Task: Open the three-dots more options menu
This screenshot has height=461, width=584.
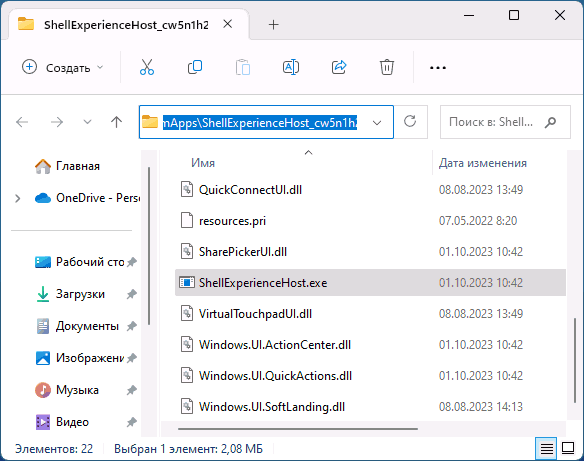Action: (x=438, y=68)
